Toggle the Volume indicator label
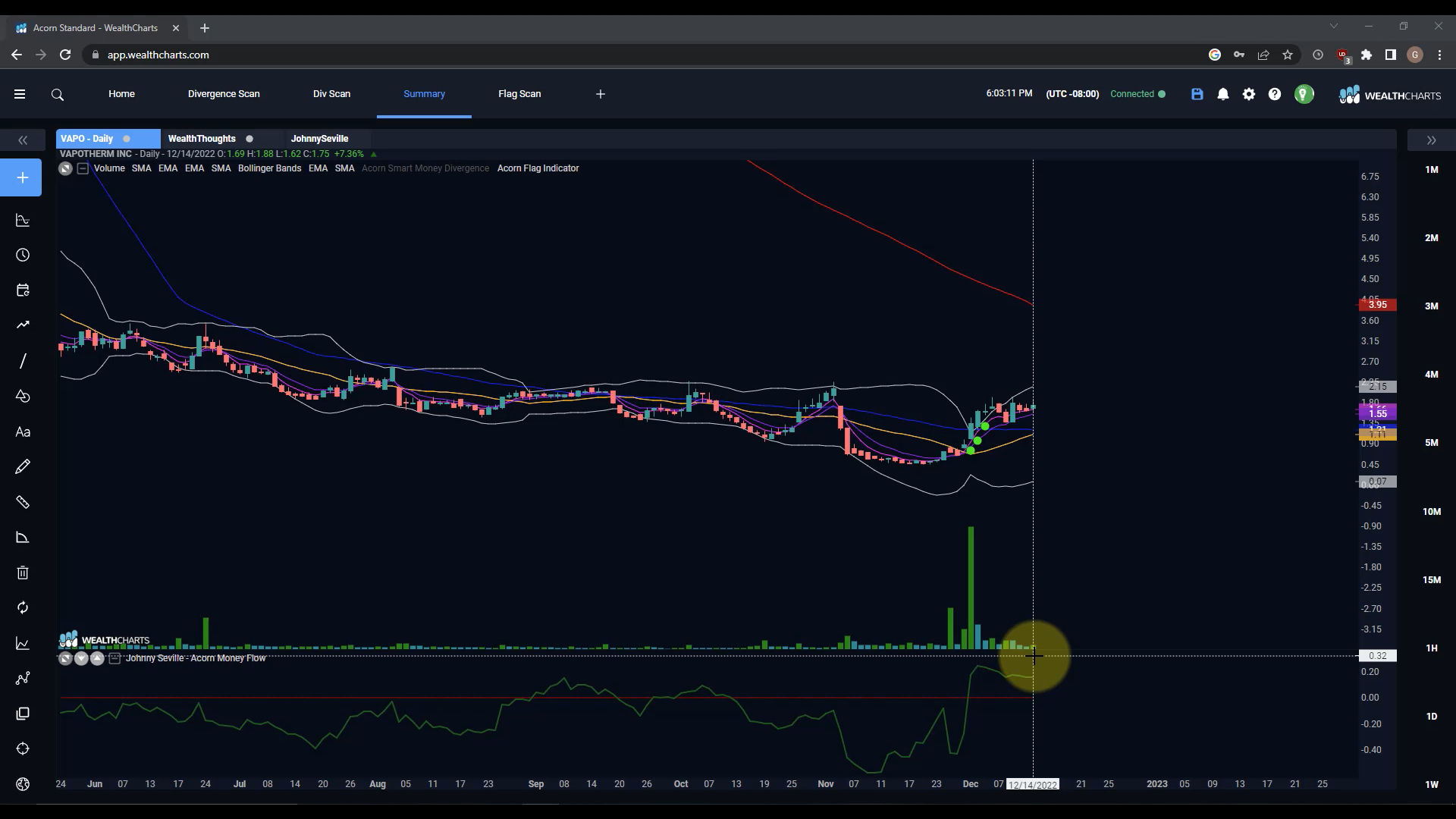The height and width of the screenshot is (819, 1456). [109, 168]
